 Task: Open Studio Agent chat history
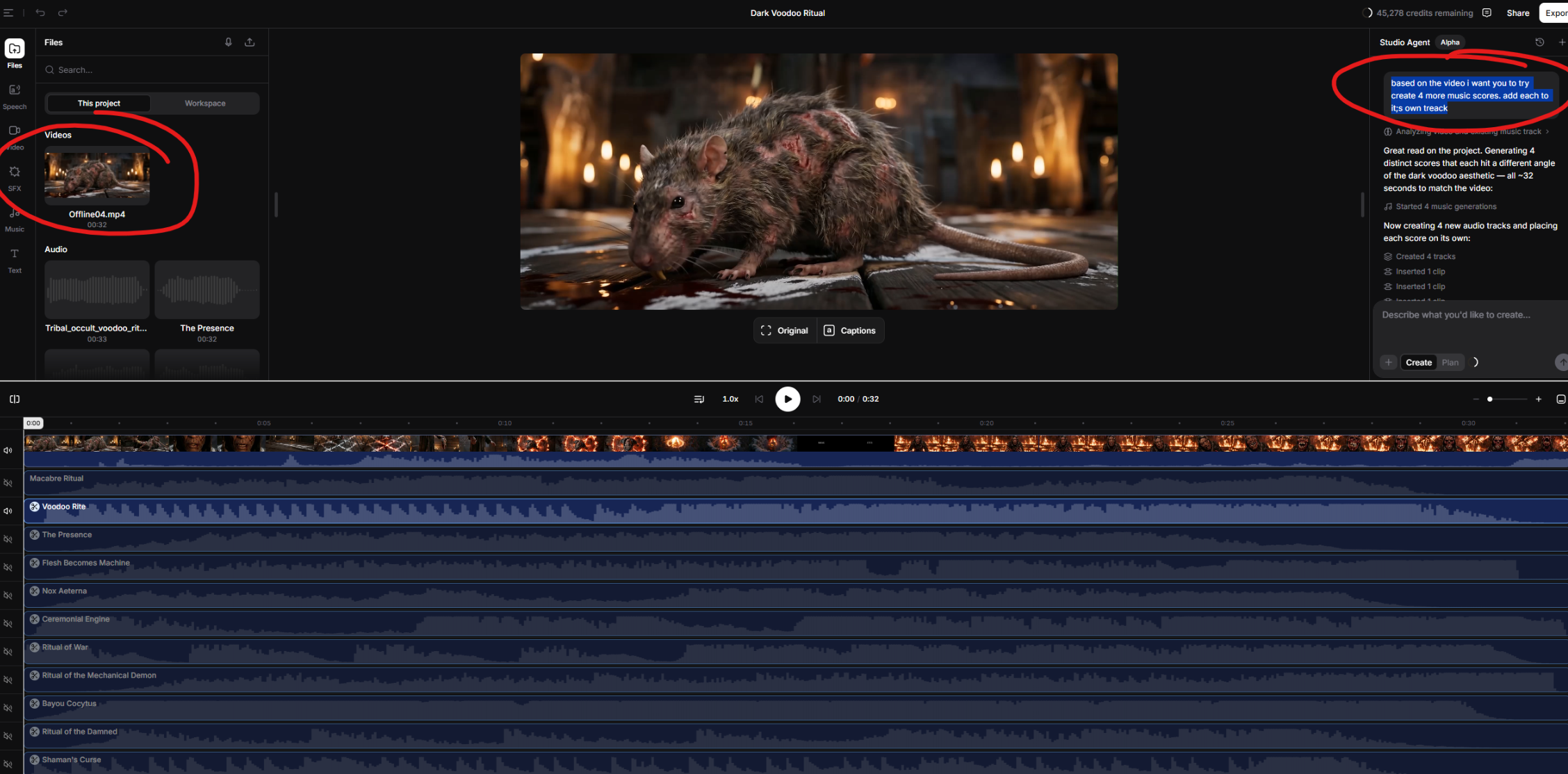tap(1540, 42)
